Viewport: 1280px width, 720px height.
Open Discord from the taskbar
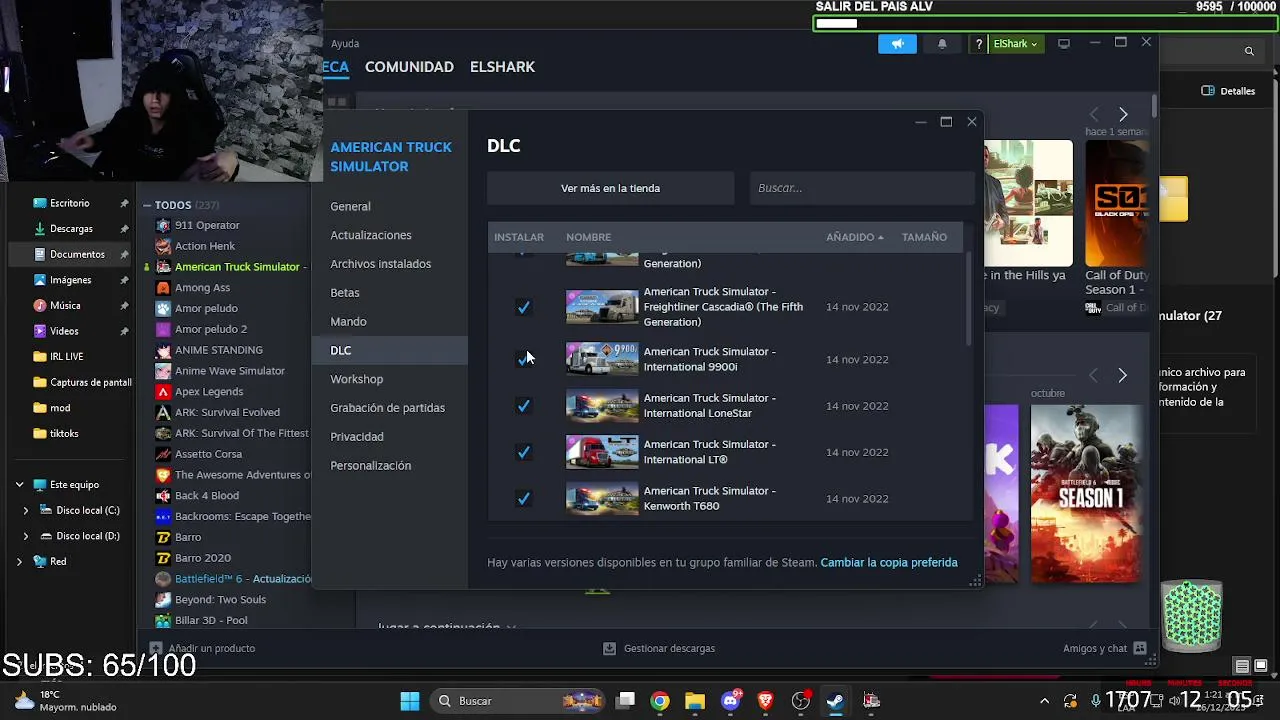point(731,701)
